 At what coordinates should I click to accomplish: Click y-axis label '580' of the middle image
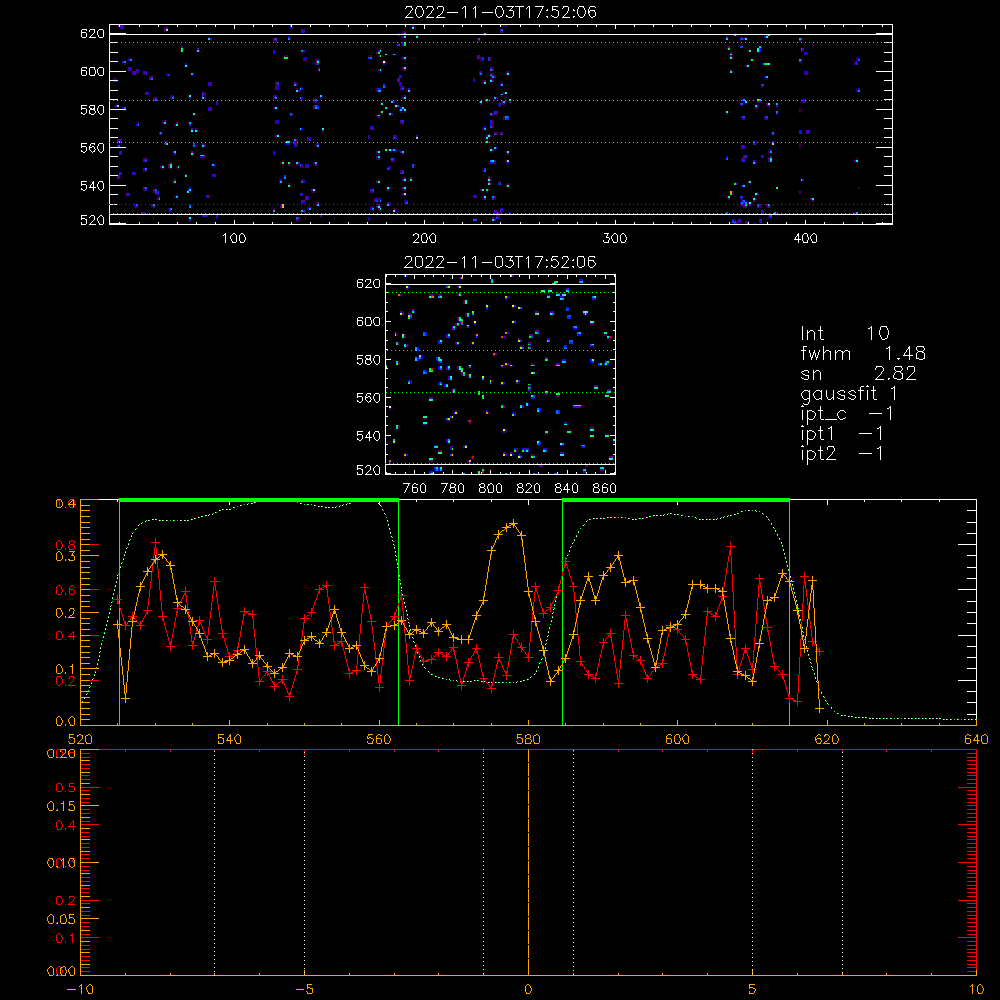(368, 360)
